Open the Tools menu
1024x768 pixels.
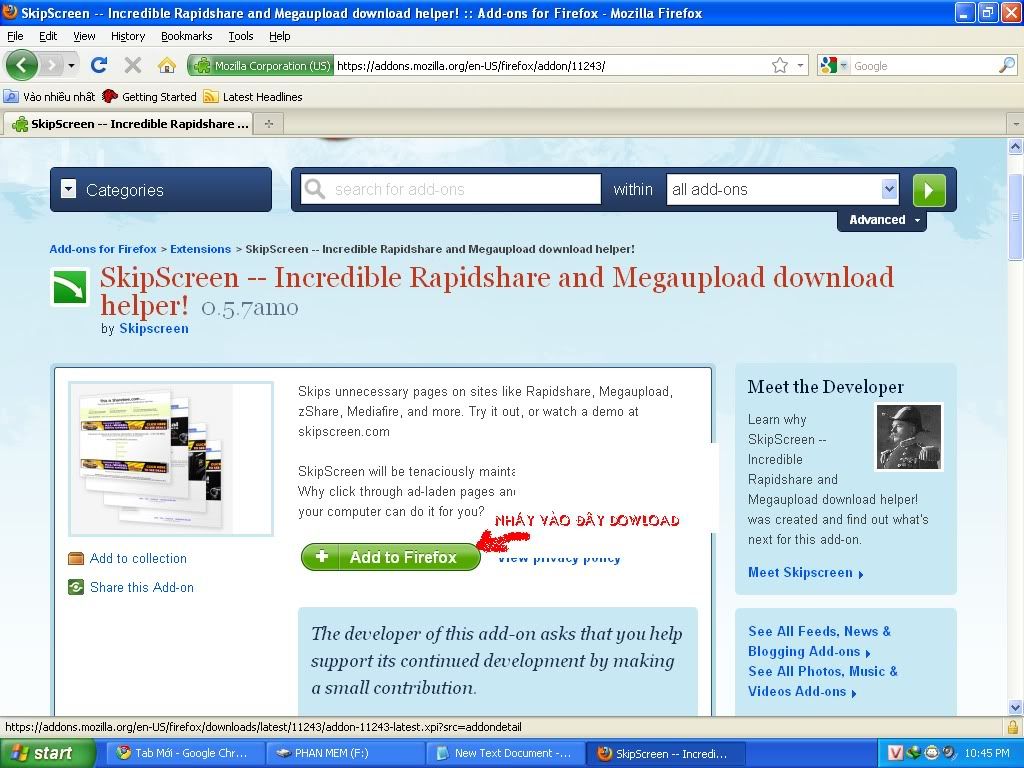pyautogui.click(x=241, y=36)
